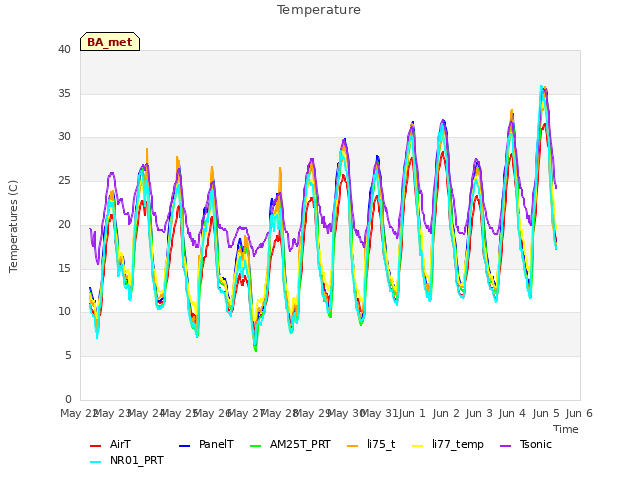The height and width of the screenshot is (480, 640).
Task: Click the red AirT legend swatch
Action: [x=95, y=446]
